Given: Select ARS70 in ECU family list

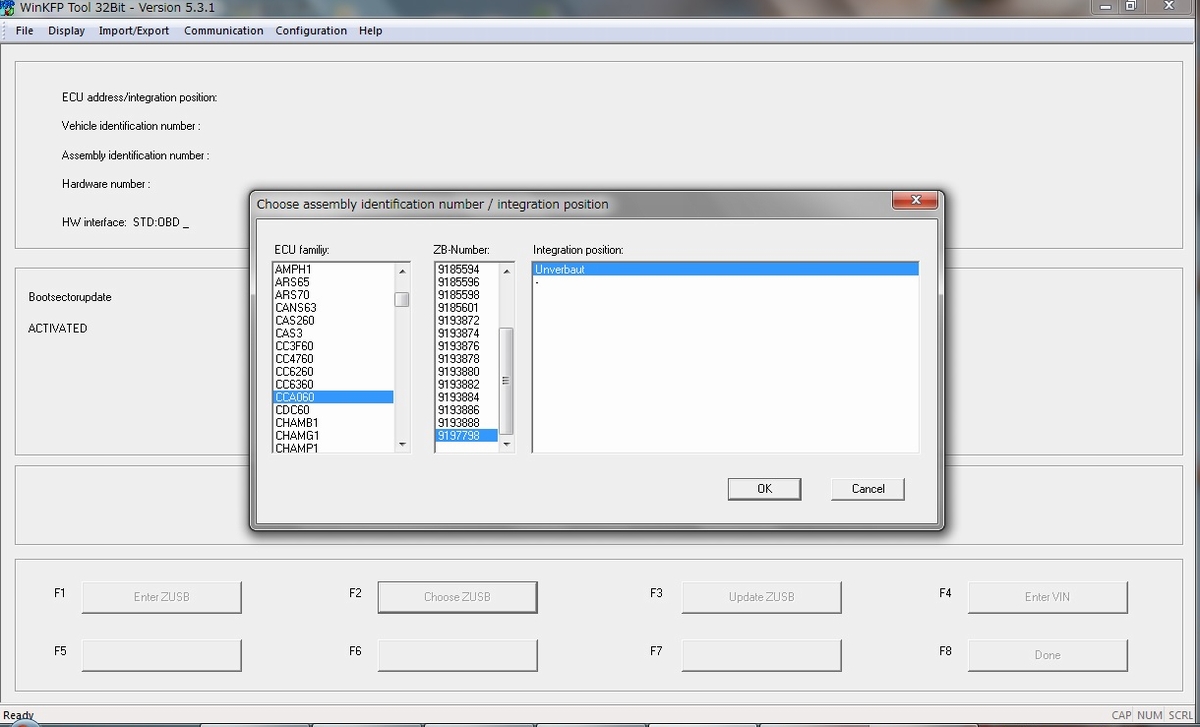Looking at the screenshot, I should click(333, 295).
